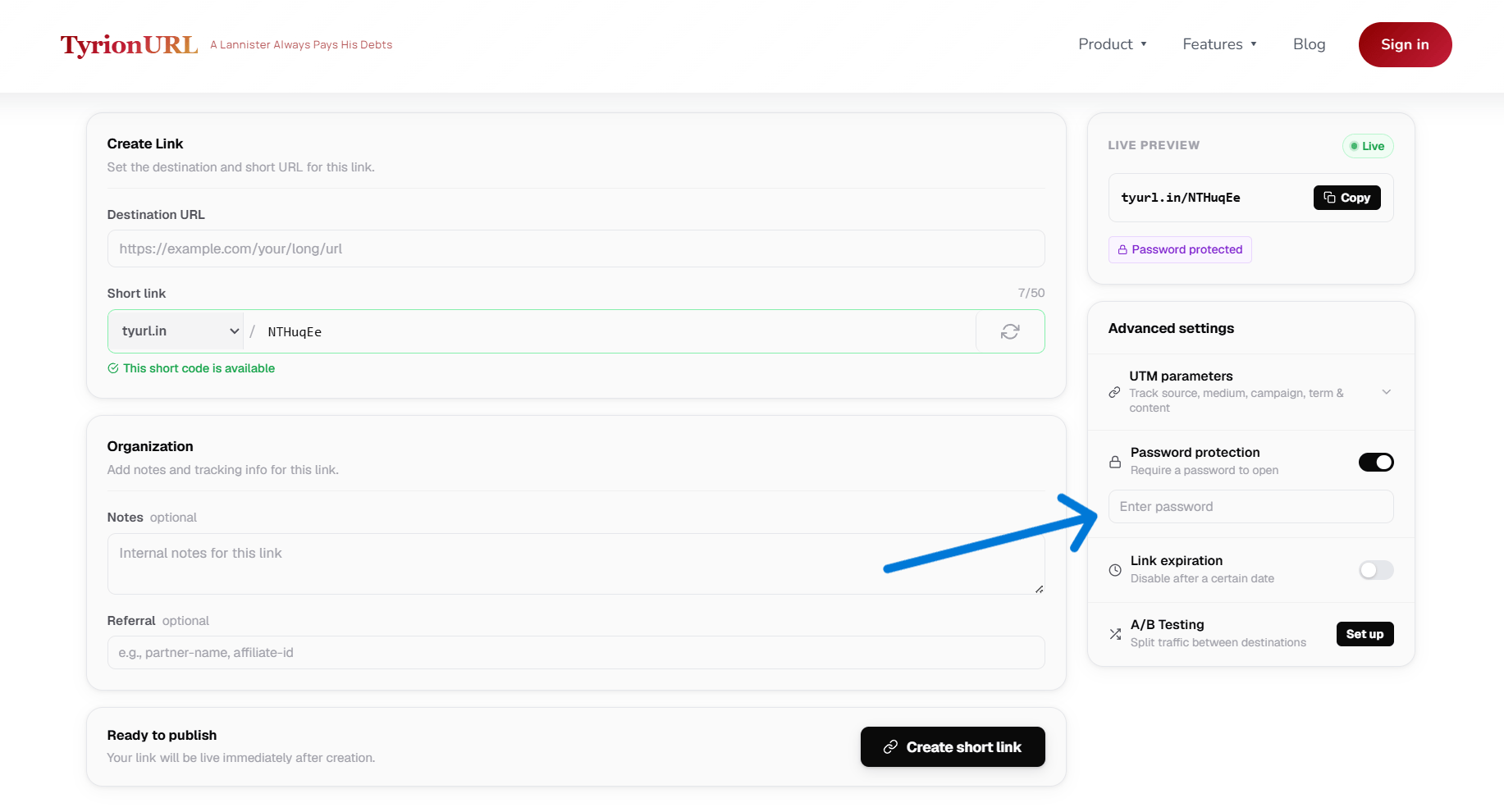This screenshot has width=1504, height=812.
Task: Click the link icon beside UTM parameters
Action: tap(1114, 392)
